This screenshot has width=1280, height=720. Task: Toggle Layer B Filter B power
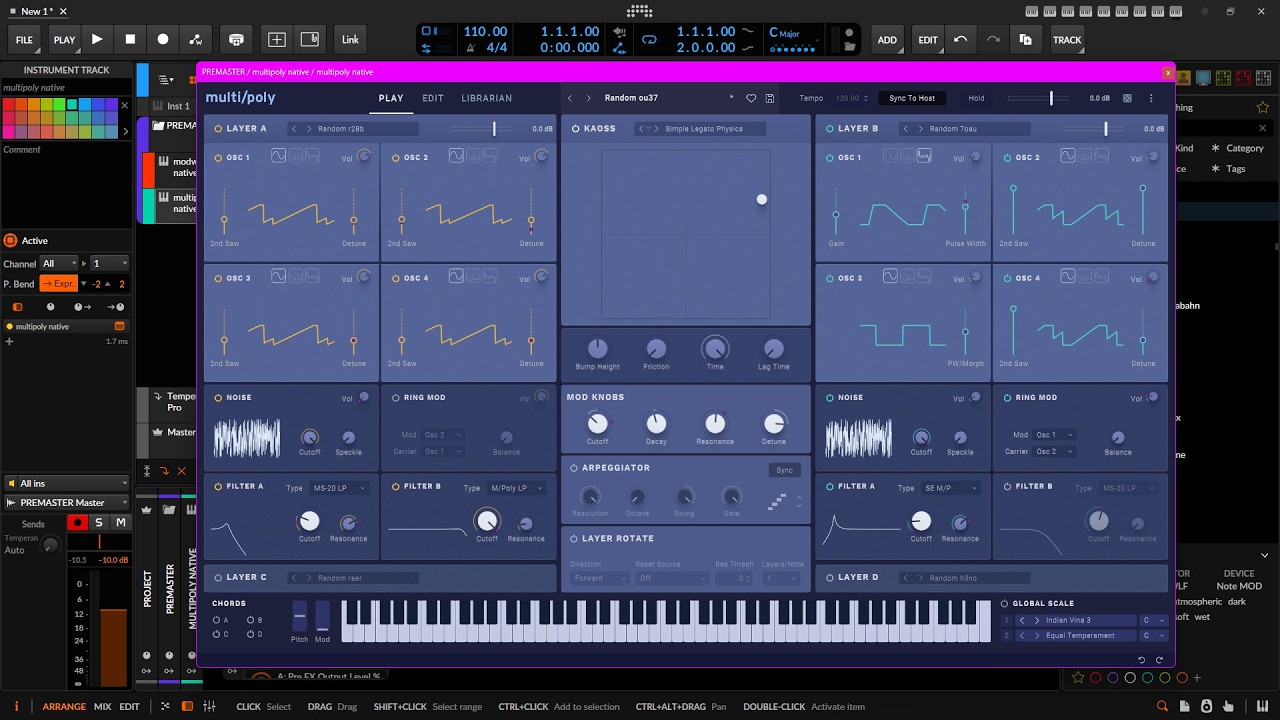click(x=1006, y=486)
